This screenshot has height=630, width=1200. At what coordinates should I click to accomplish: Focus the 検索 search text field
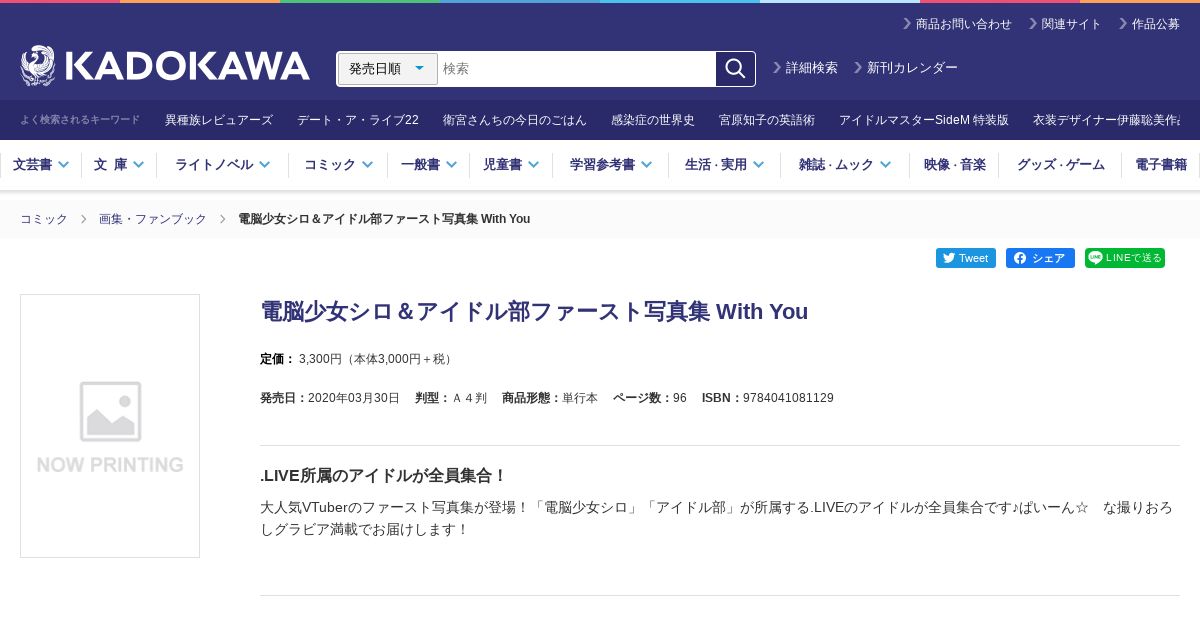click(577, 69)
